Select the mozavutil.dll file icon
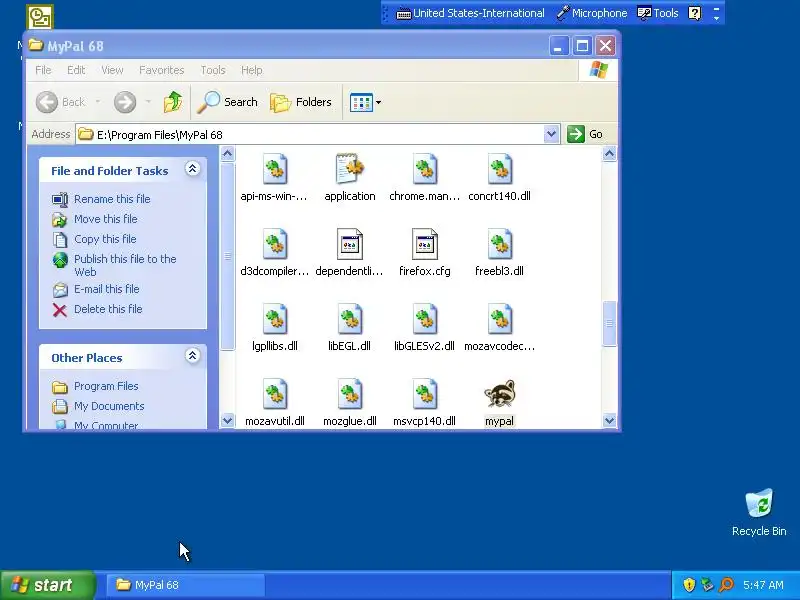Viewport: 800px width, 600px height. (x=275, y=394)
